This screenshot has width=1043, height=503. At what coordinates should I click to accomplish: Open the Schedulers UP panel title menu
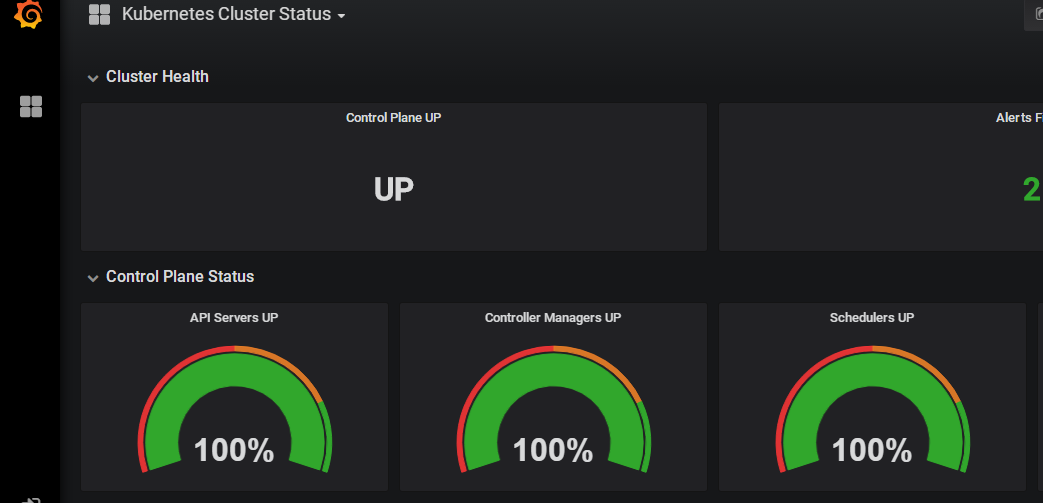click(872, 318)
